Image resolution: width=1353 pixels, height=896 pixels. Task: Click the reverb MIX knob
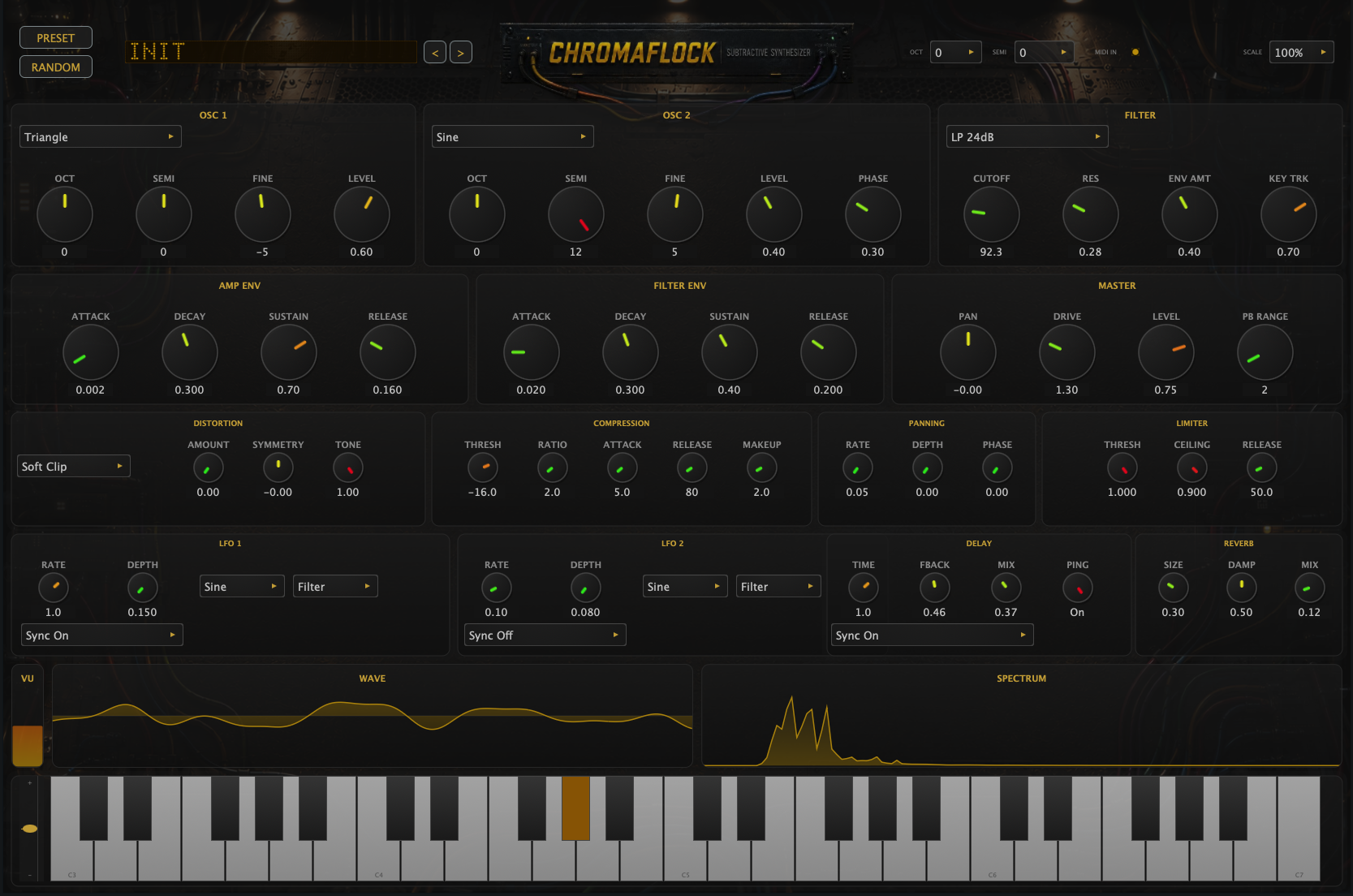1310,588
